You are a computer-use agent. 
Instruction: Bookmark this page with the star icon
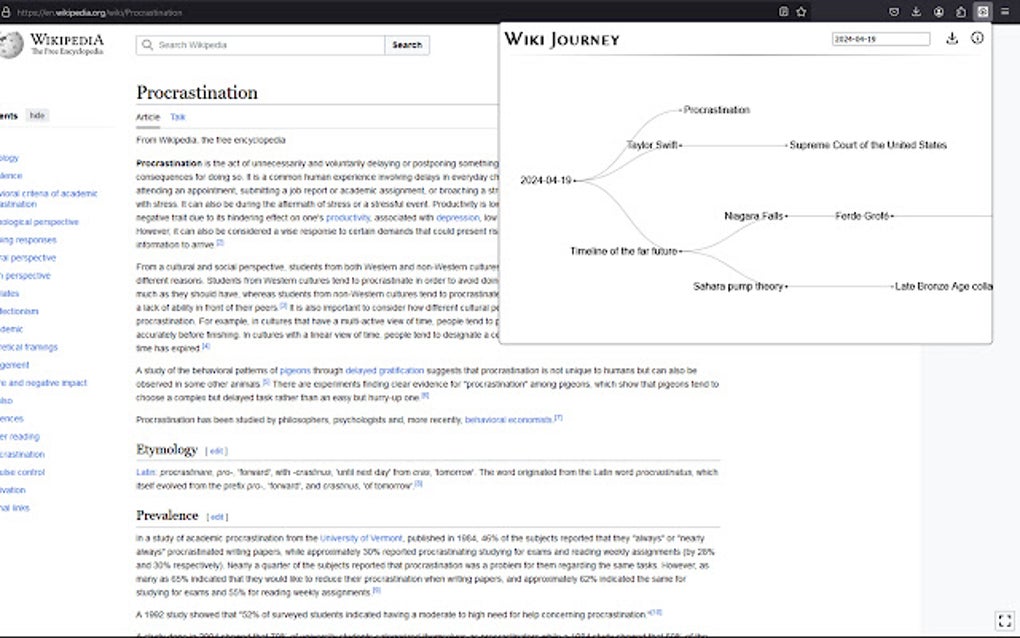point(800,11)
